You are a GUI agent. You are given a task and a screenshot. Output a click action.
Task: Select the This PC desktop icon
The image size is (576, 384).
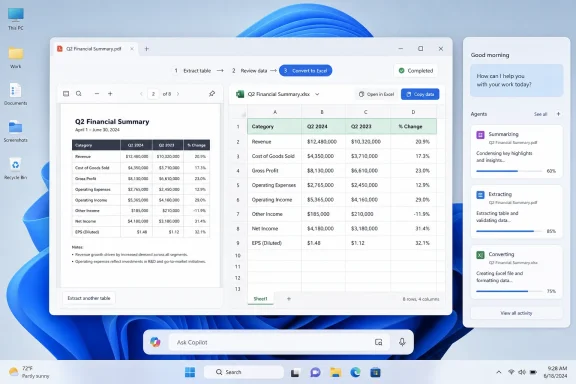click(15, 19)
